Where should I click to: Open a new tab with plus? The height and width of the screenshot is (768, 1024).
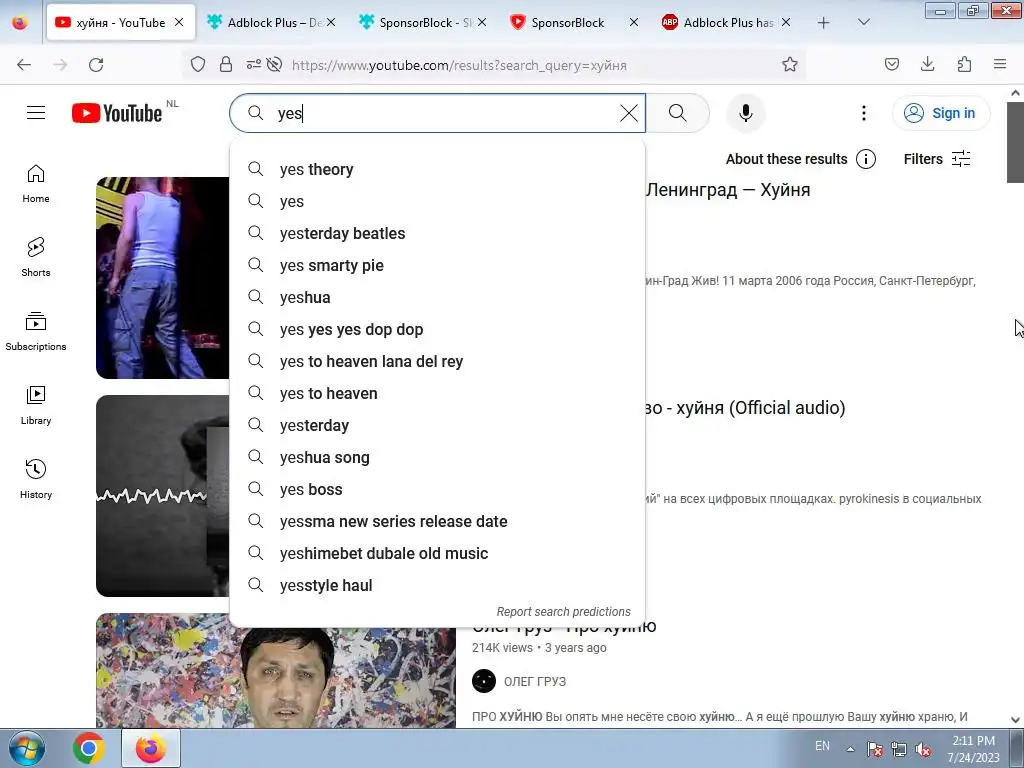coord(824,23)
